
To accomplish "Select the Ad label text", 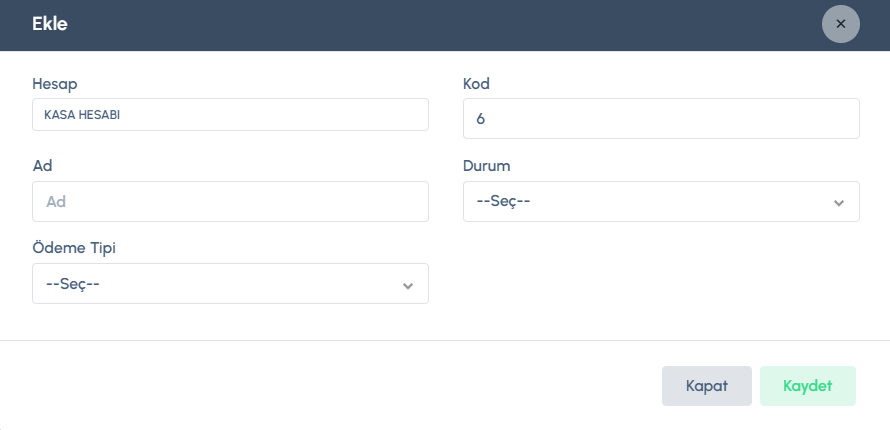I will (42, 166).
